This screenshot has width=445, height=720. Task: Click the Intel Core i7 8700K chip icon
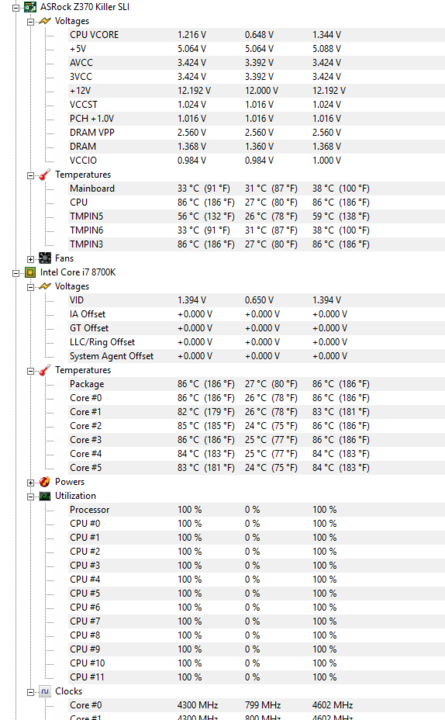[30, 273]
